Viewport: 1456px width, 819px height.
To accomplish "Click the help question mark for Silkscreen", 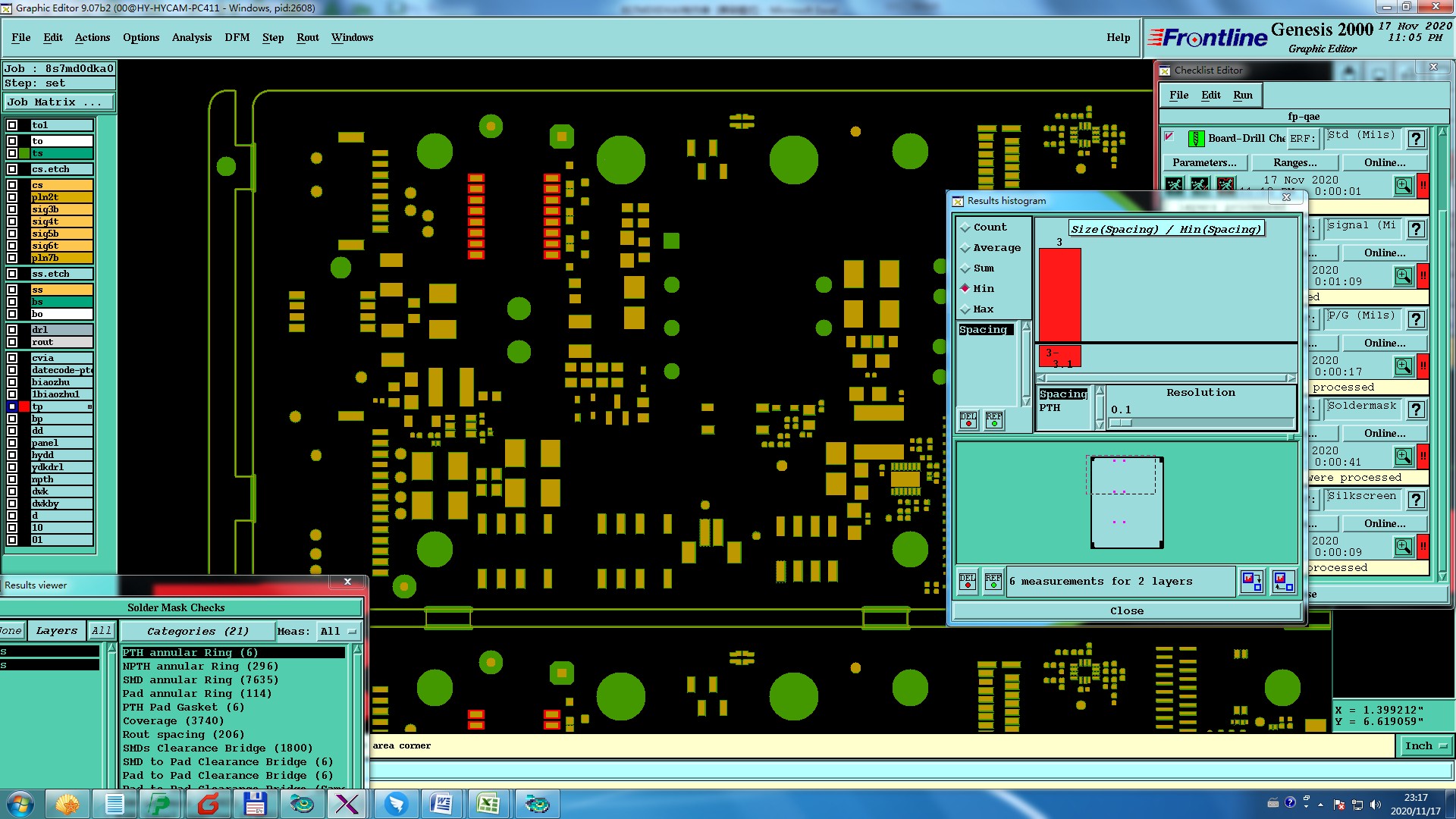I will point(1416,500).
